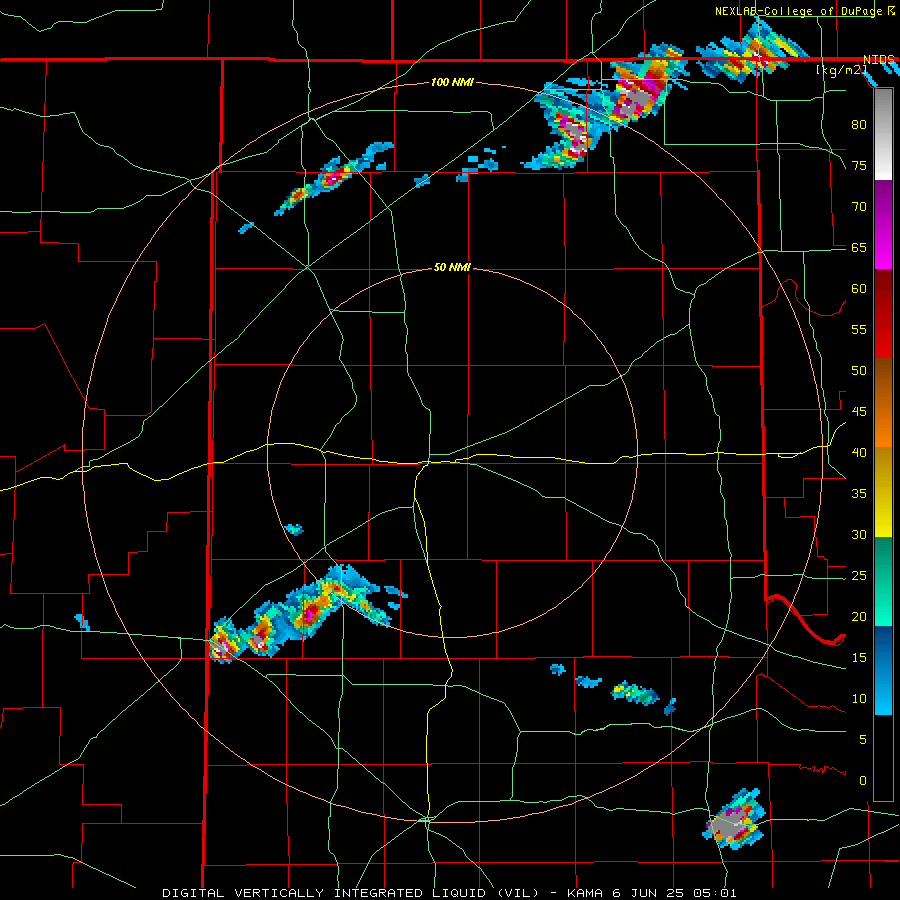Click the 50 NMI range ring label

[452, 267]
